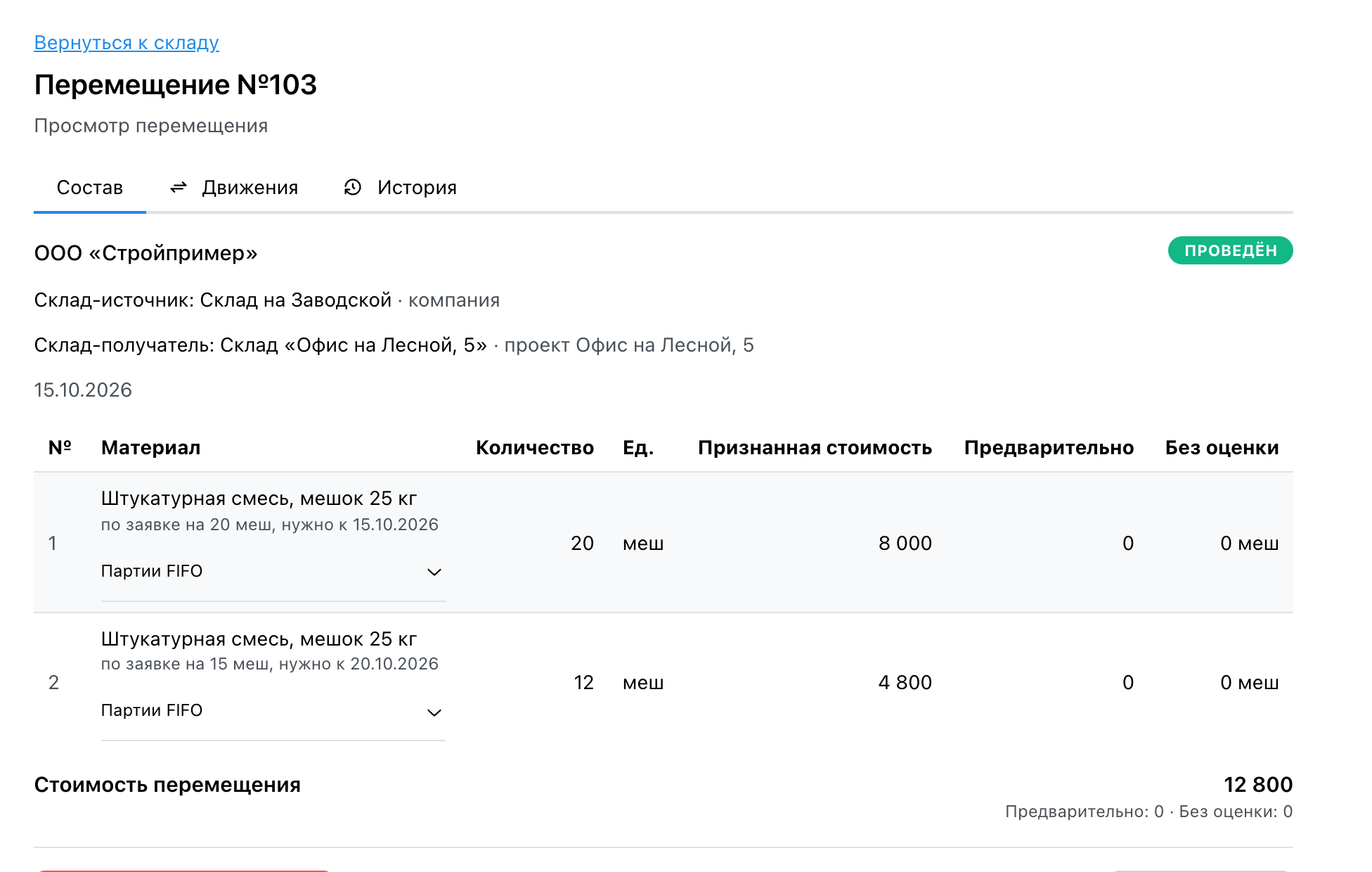Click the Движения tab arrows icon
This screenshot has height=872, width=1372.
click(x=179, y=187)
